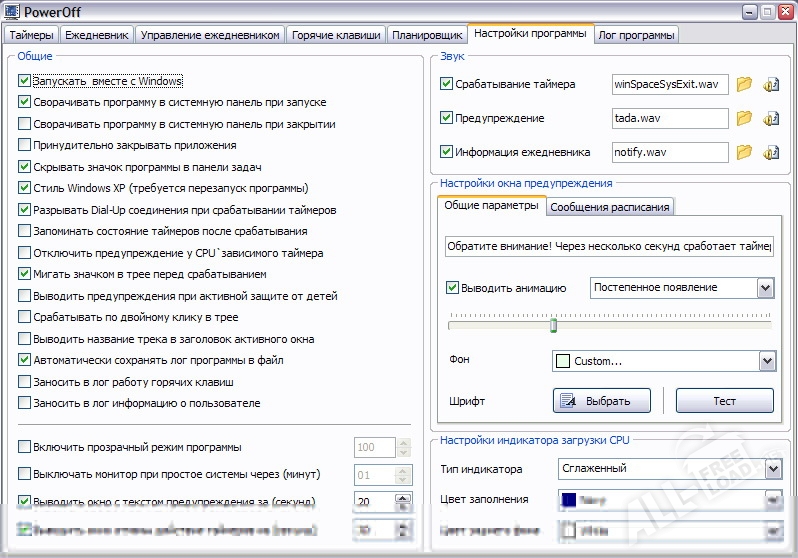This screenshot has height=558, width=798.
Task: Check "Включить прозрачный режим программы"
Action: click(25, 447)
